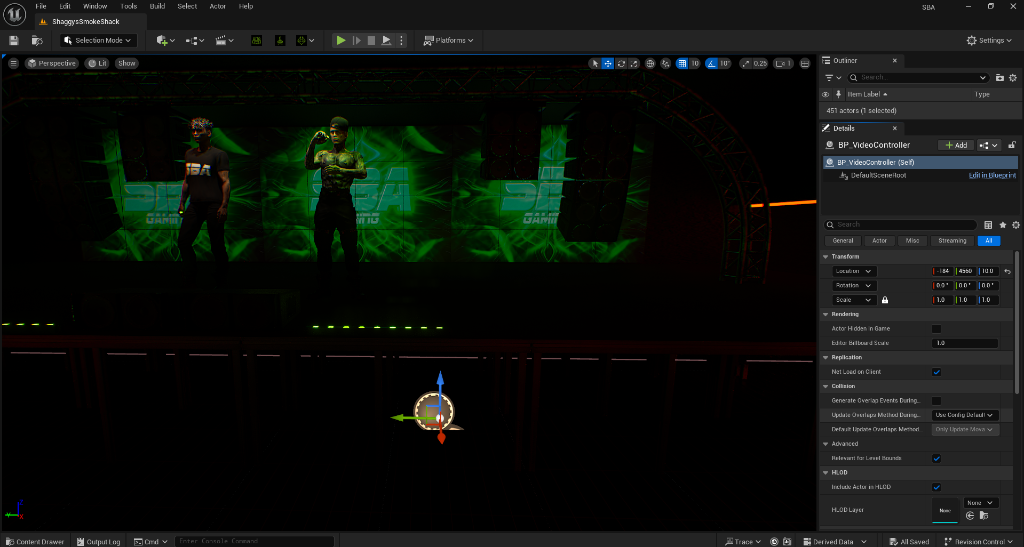Open the Edit in Blueprint link

click(992, 176)
